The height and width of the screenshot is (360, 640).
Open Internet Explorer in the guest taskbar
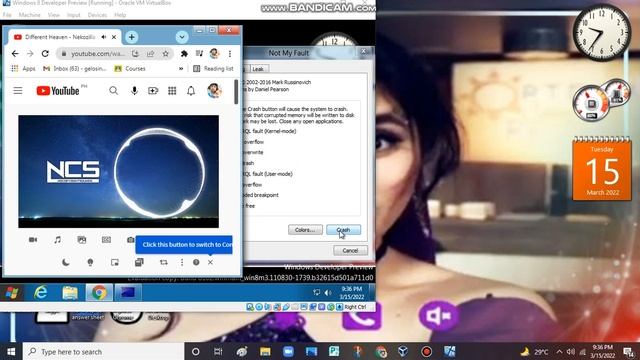[x=40, y=293]
